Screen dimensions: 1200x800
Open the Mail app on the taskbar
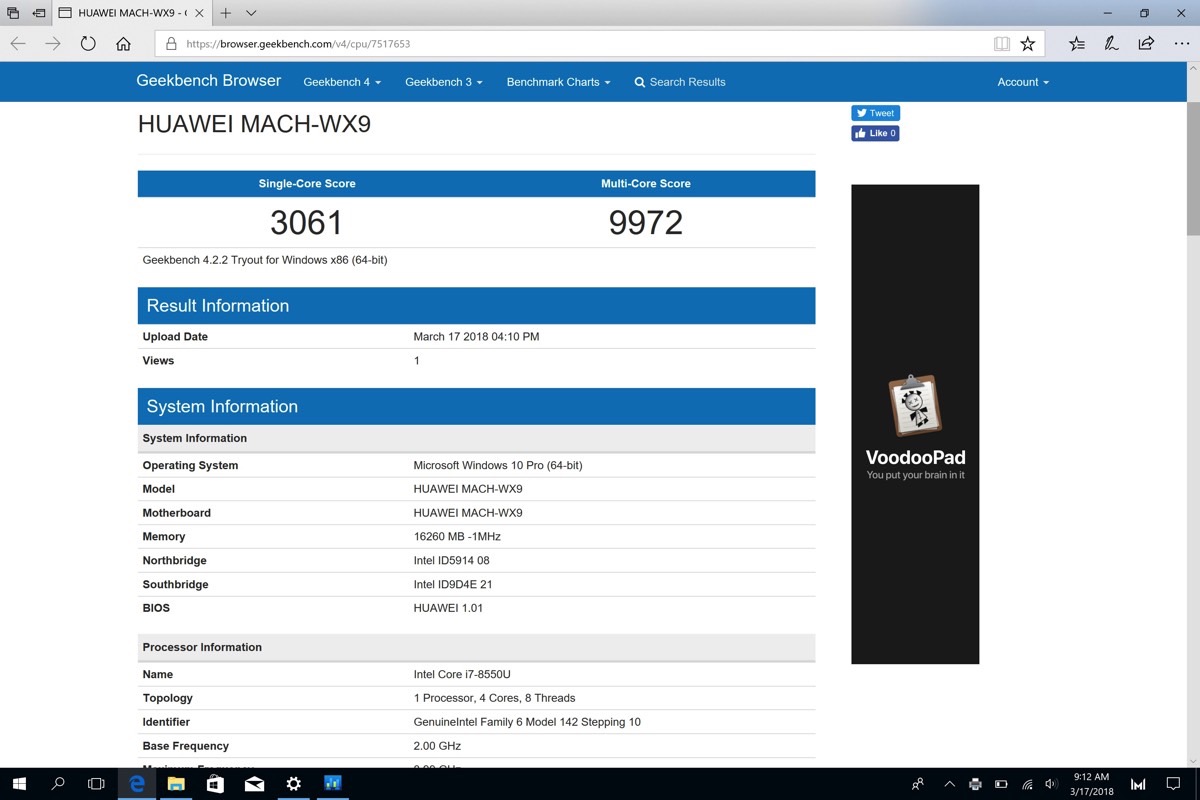[254, 784]
